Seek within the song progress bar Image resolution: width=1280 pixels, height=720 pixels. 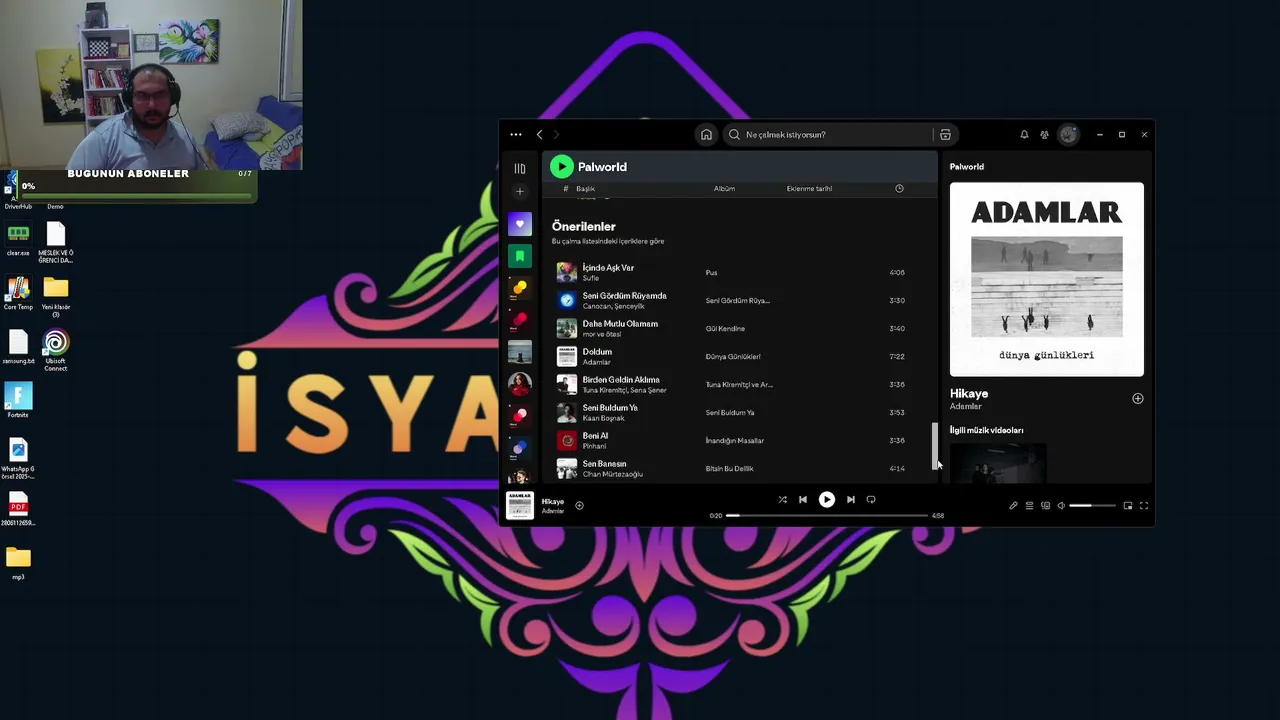tap(827, 516)
